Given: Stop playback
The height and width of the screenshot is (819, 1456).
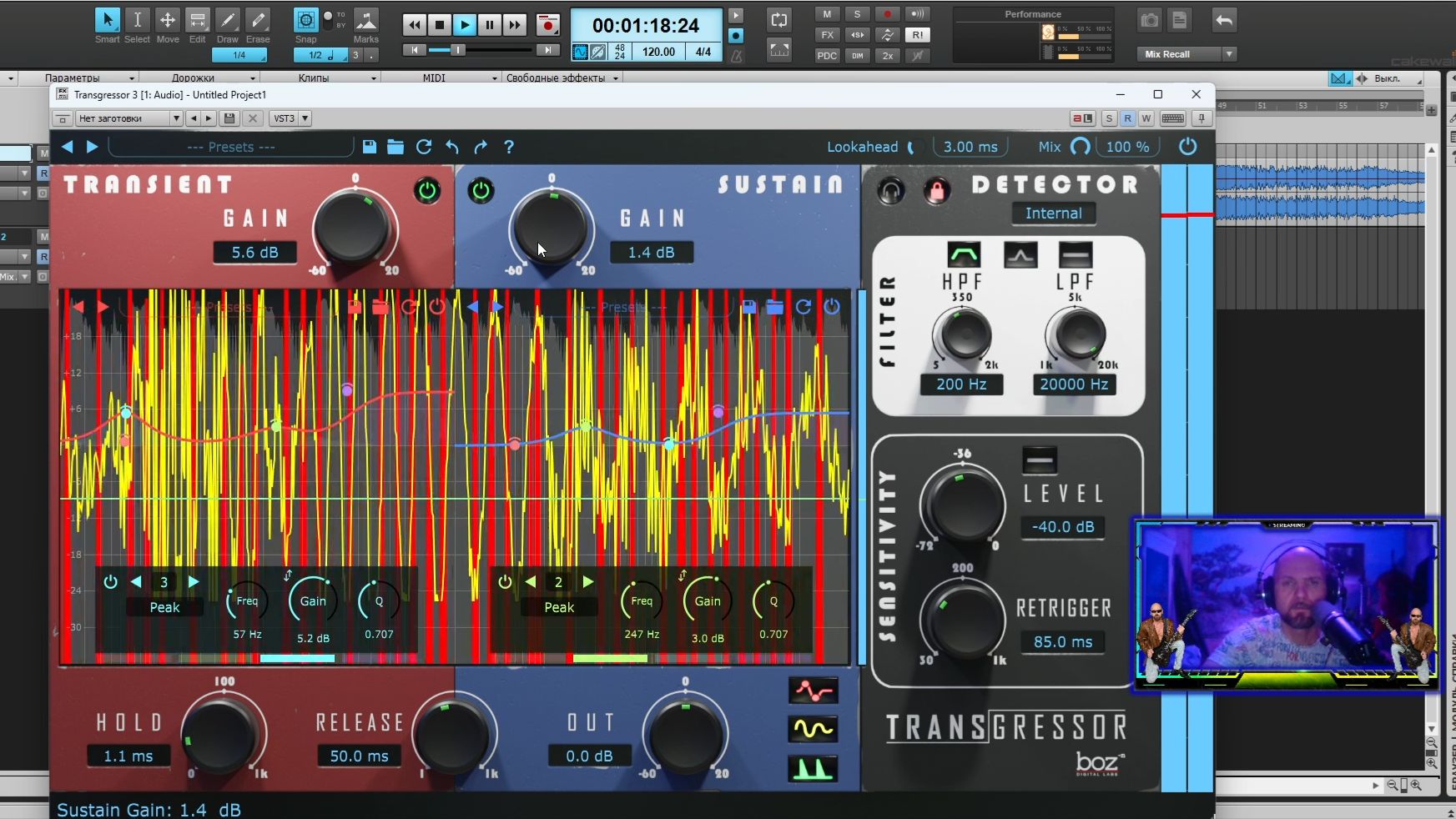Looking at the screenshot, I should click(x=439, y=25).
